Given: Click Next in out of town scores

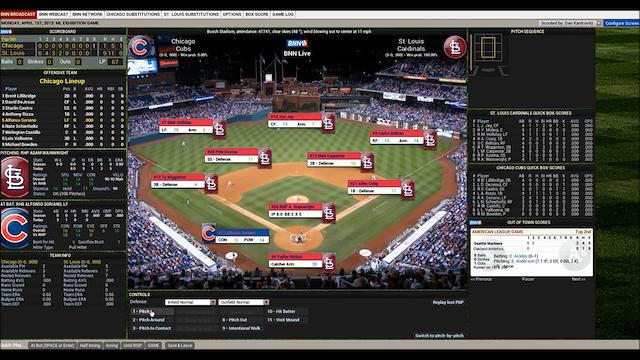Looking at the screenshot, I should tap(578, 280).
